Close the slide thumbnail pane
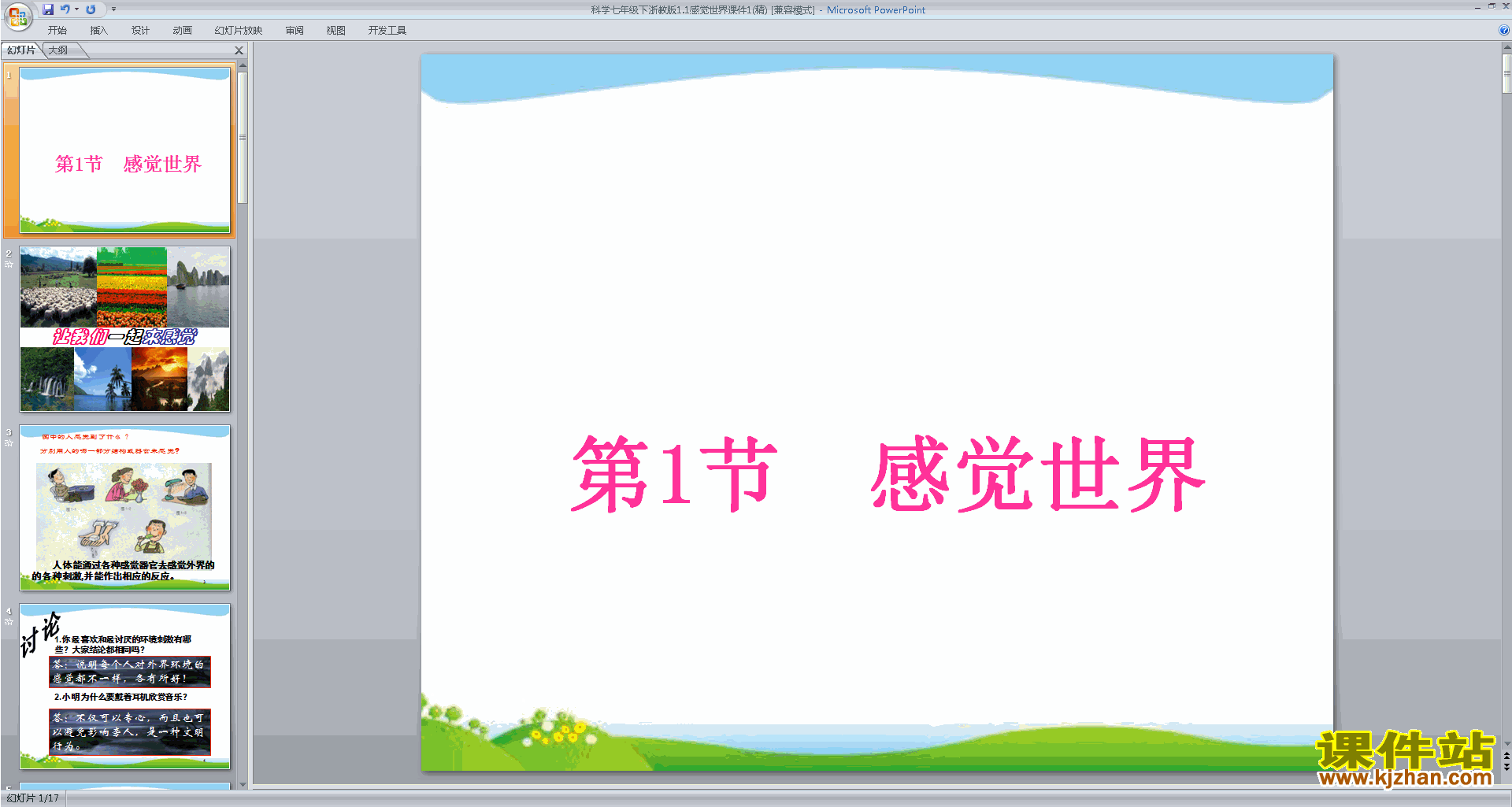The image size is (1512, 807). (239, 50)
